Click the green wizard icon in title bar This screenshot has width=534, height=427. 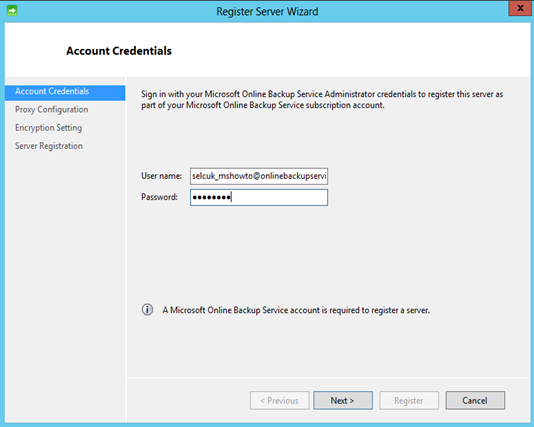12,11
